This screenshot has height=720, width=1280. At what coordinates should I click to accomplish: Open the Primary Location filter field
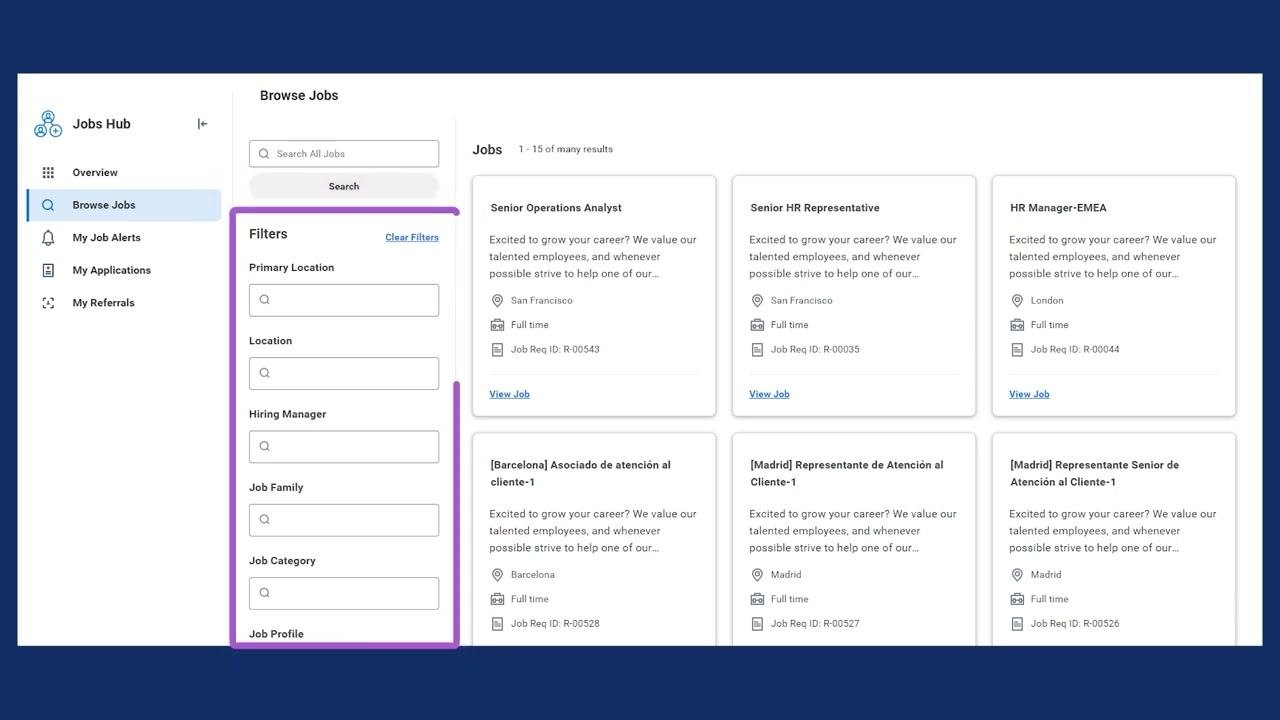coord(344,300)
